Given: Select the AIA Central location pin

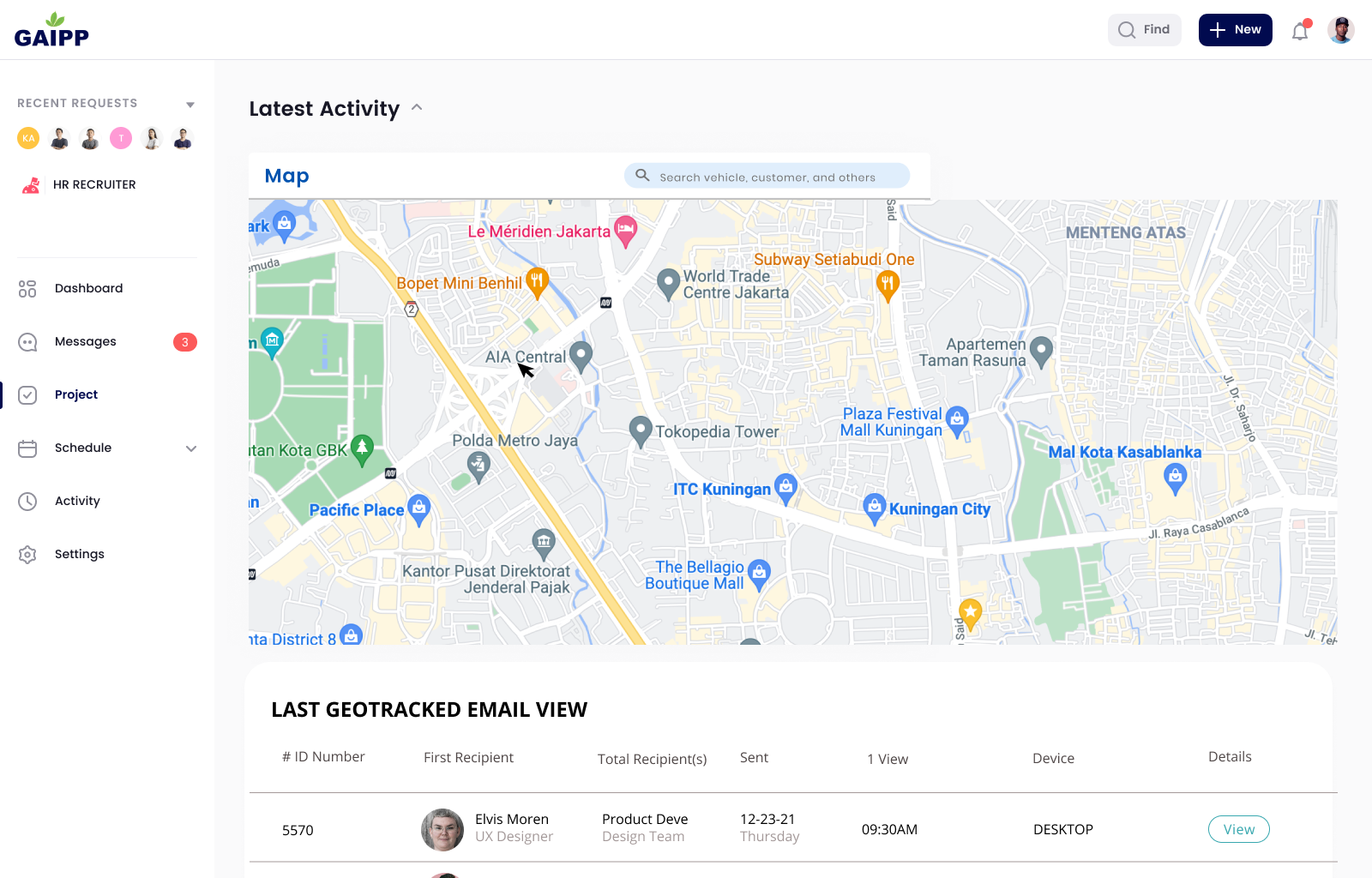Looking at the screenshot, I should (x=581, y=357).
